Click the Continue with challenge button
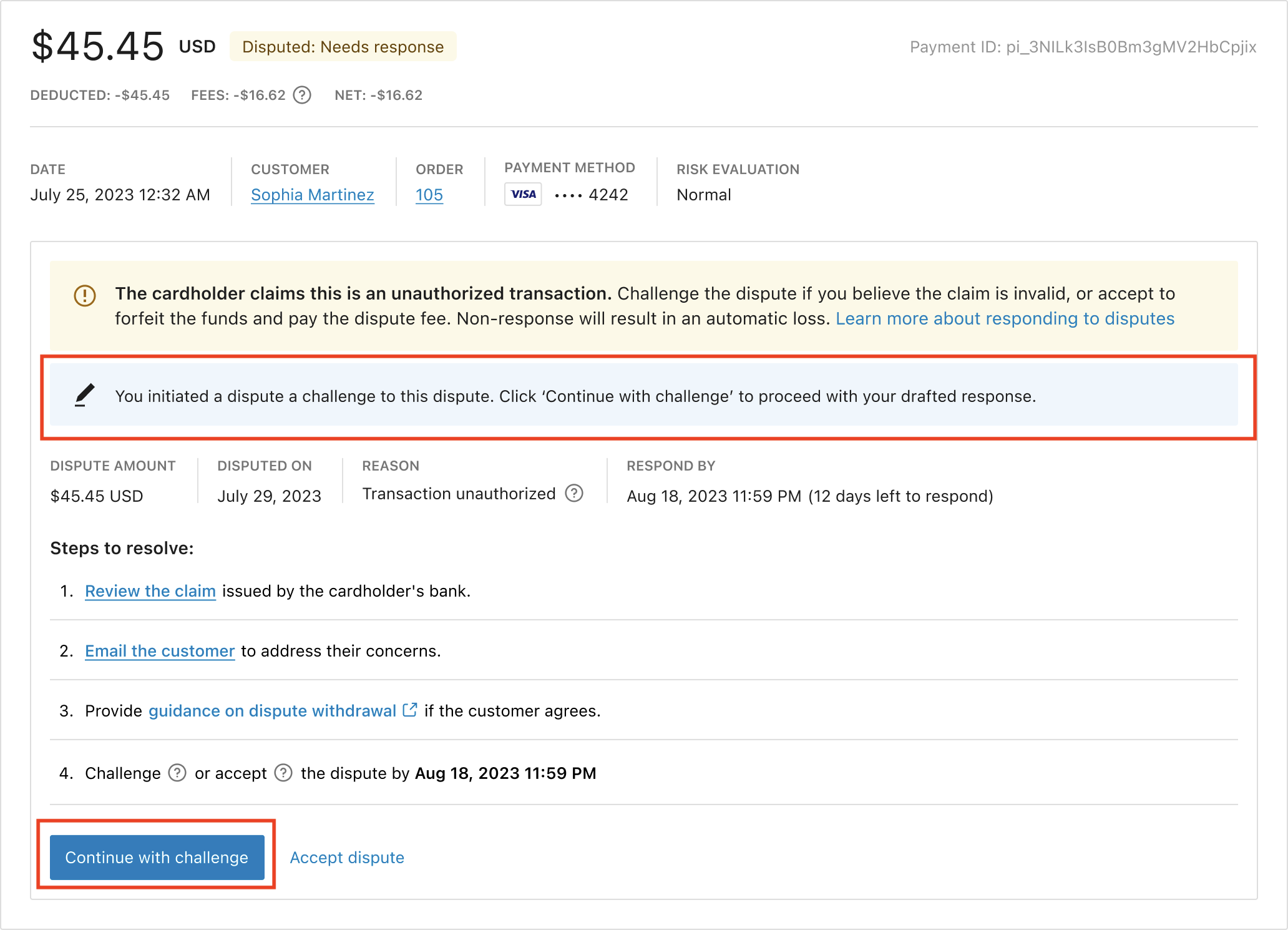The width and height of the screenshot is (1288, 930). click(157, 857)
